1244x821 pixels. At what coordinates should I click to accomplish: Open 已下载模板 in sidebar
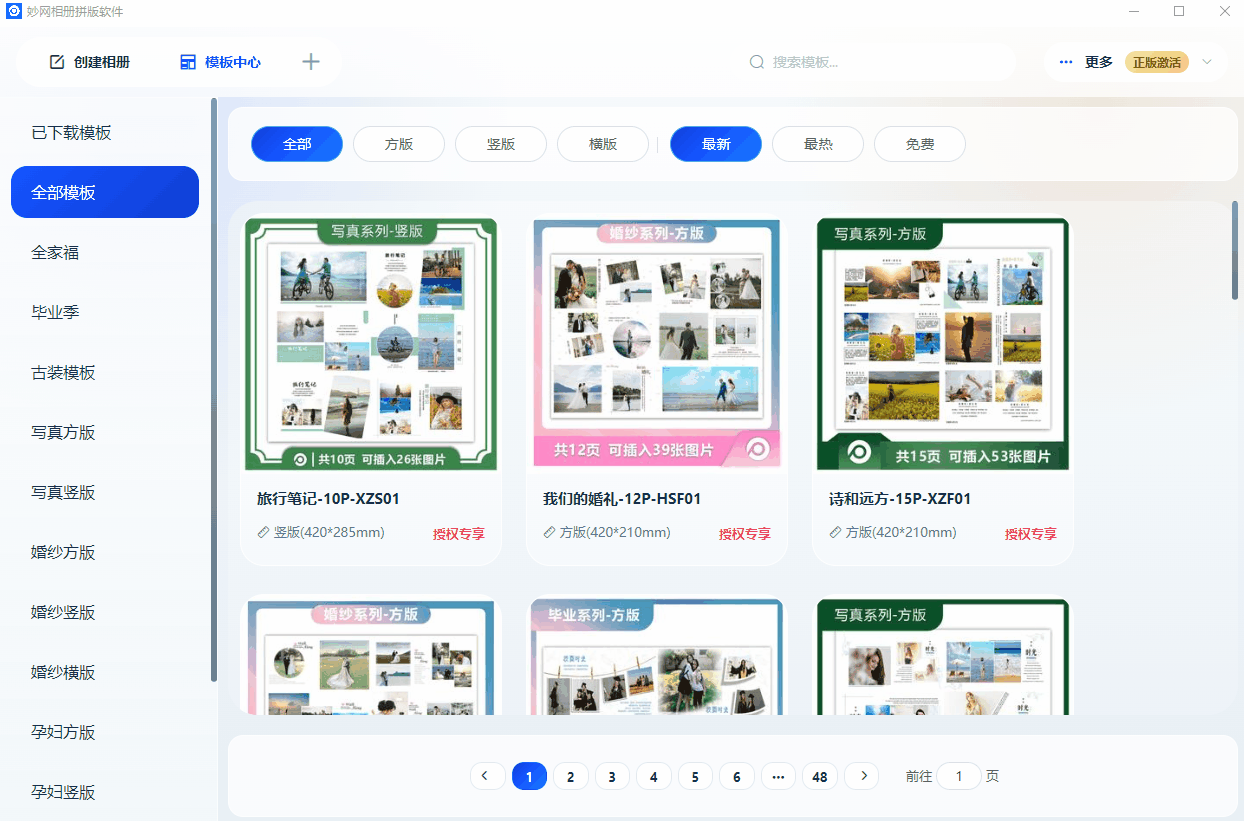pos(105,132)
